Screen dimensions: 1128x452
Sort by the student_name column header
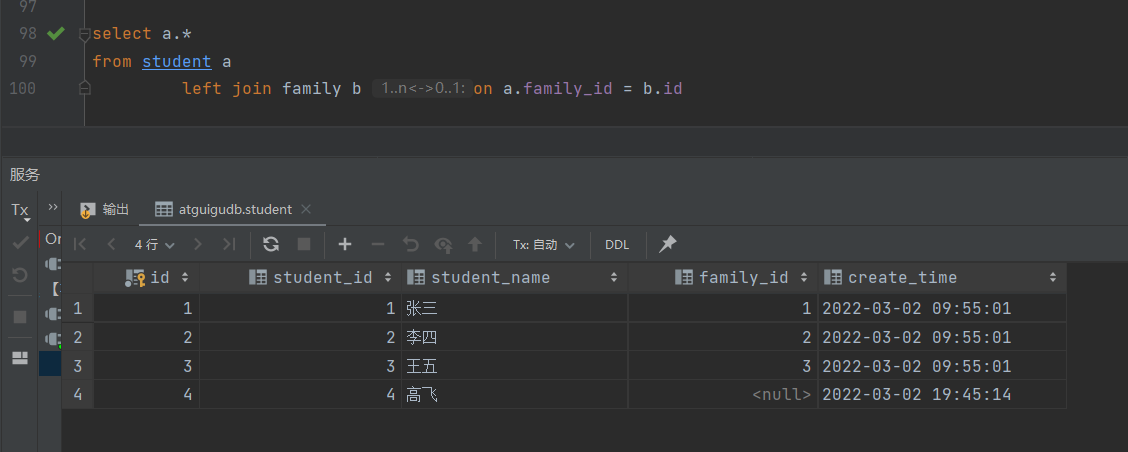[x=490, y=278]
